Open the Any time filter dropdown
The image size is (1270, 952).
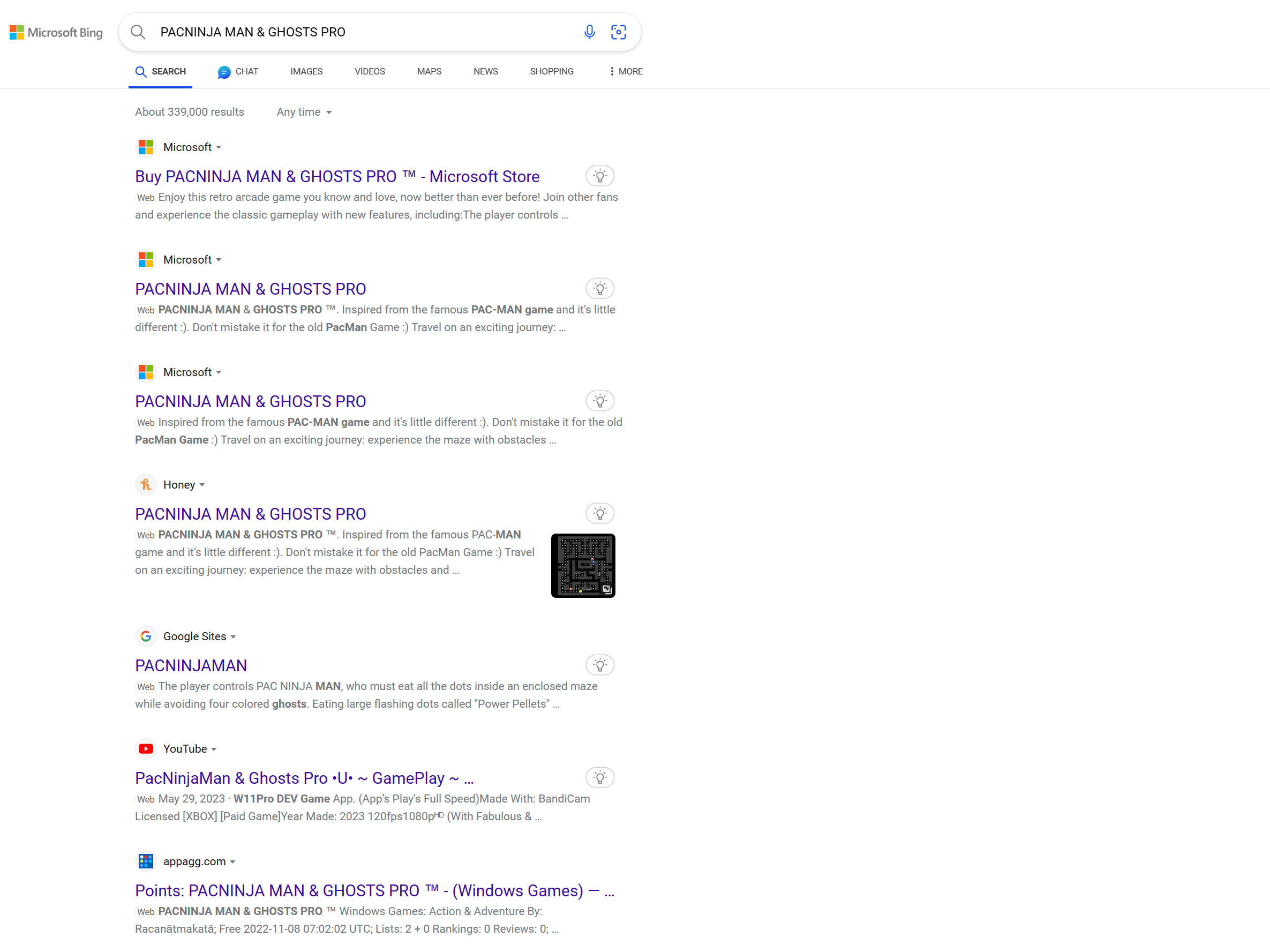tap(304, 112)
